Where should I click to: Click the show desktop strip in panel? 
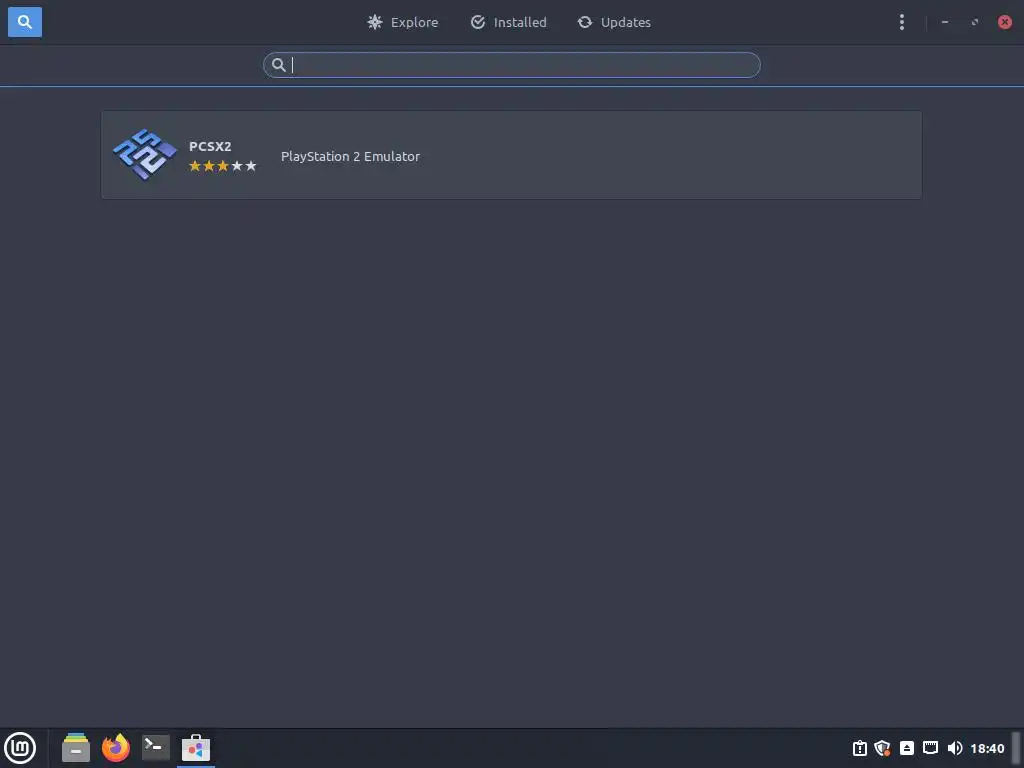coord(1016,748)
